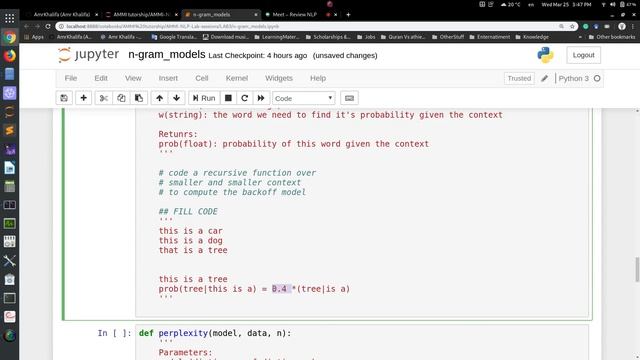The image size is (640, 360).
Task: Open Sublime Text from the dock
Action: 9,130
